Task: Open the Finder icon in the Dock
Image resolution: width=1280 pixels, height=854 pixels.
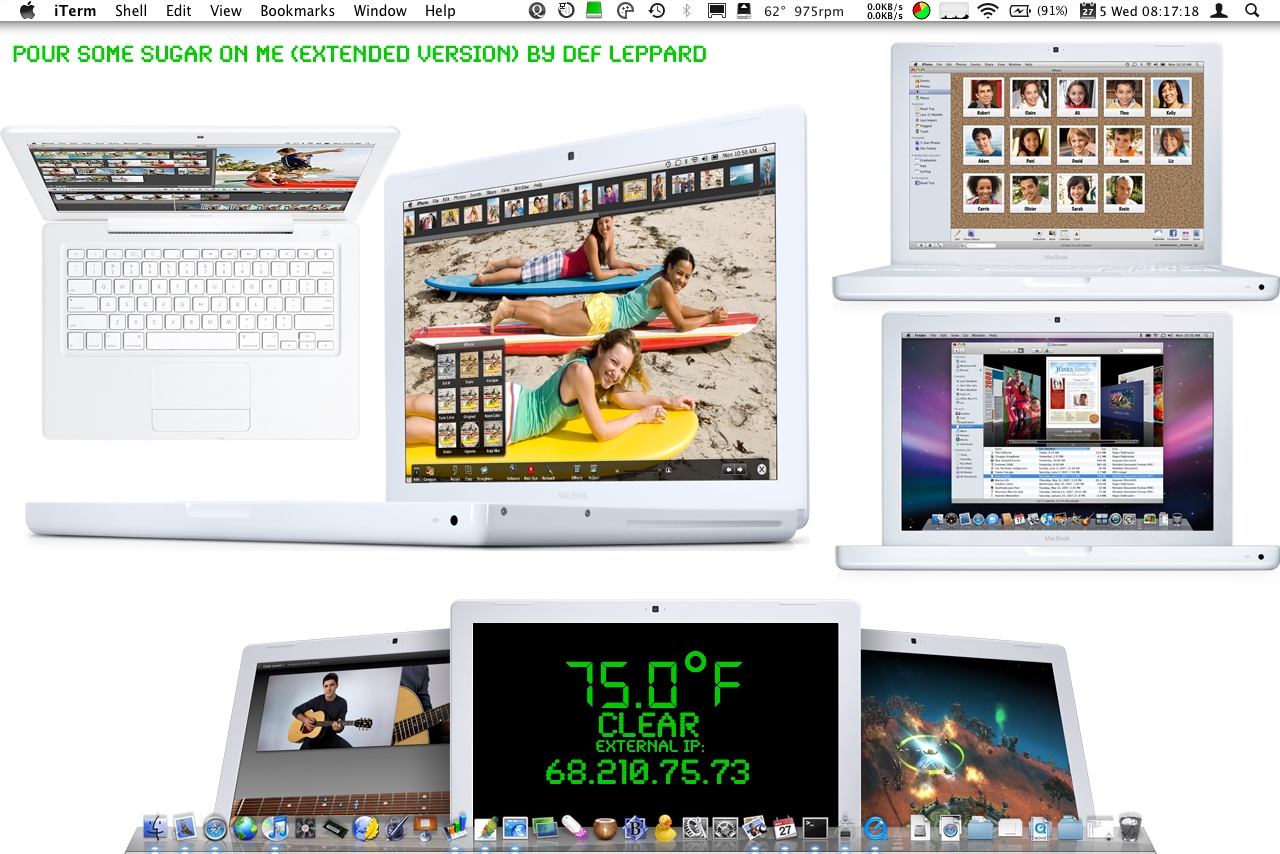Action: click(155, 827)
